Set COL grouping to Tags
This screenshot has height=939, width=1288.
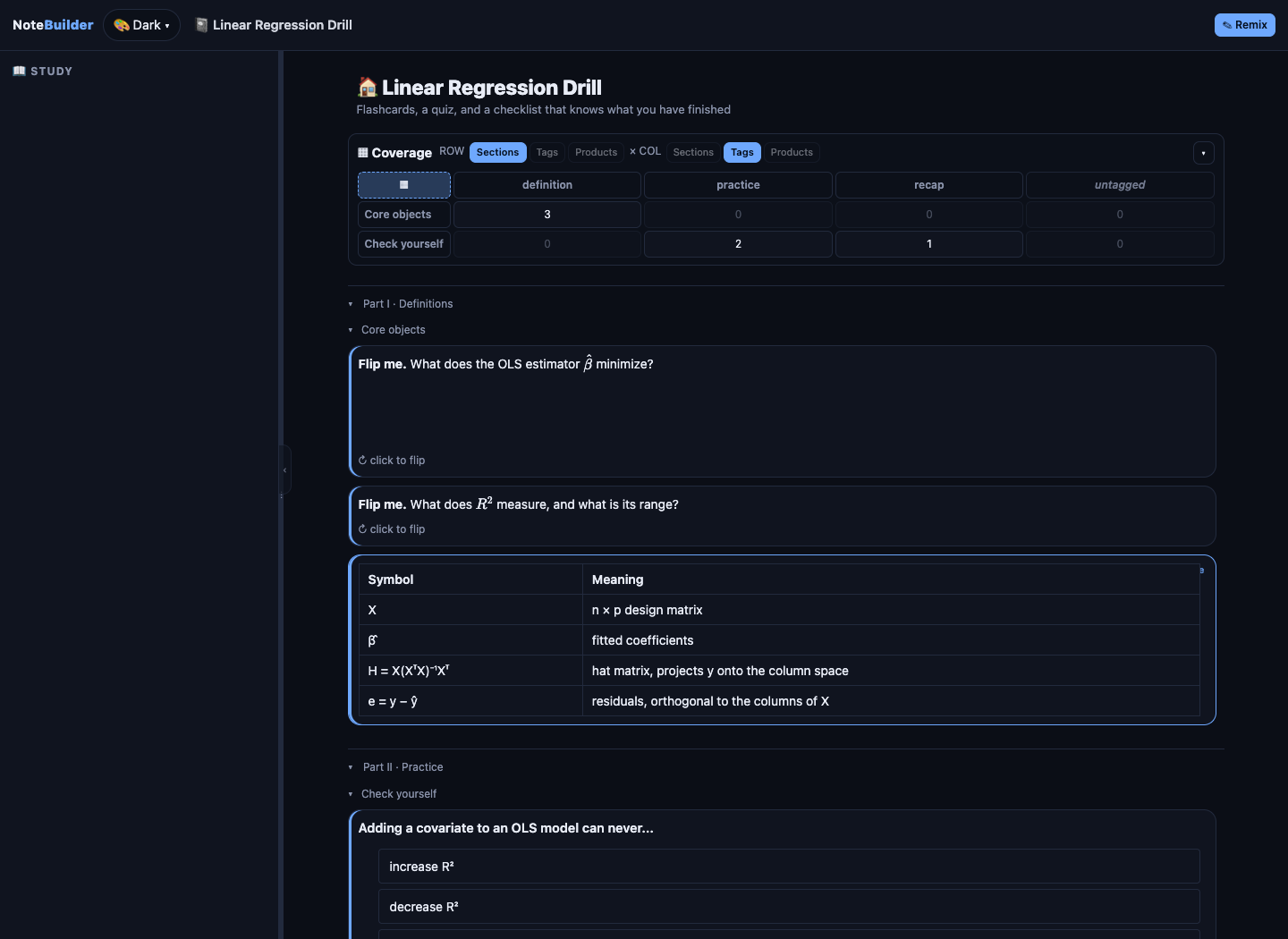[742, 152]
